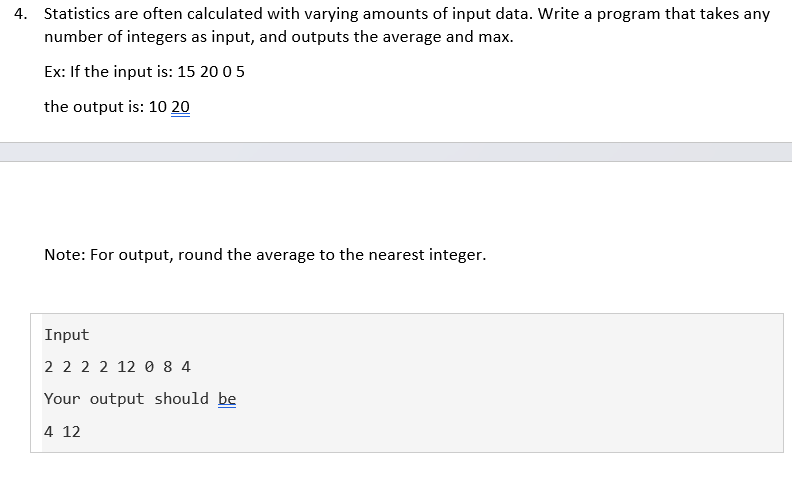The image size is (792, 497).
Task: Click the double-underlined word "be"
Action: 227,399
